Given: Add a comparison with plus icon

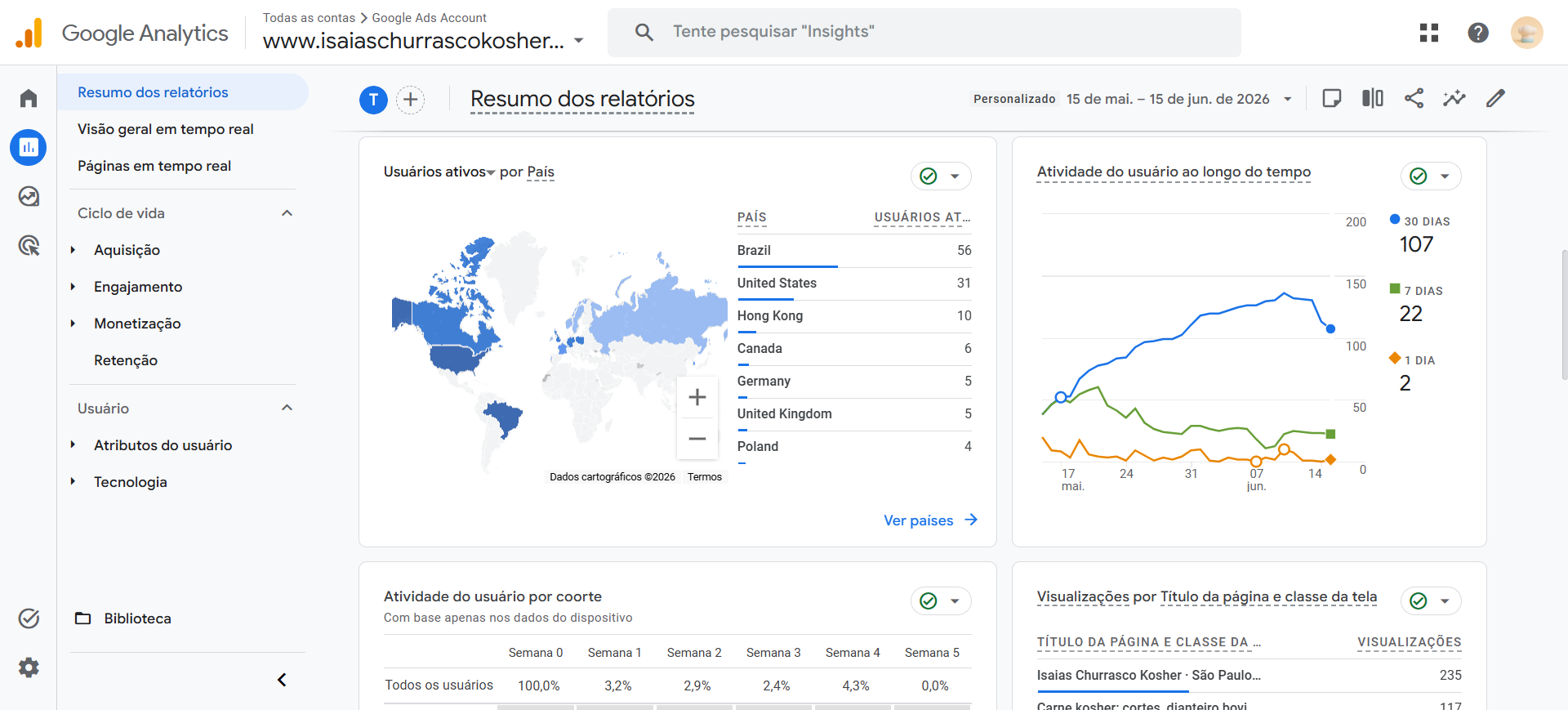Looking at the screenshot, I should [411, 100].
